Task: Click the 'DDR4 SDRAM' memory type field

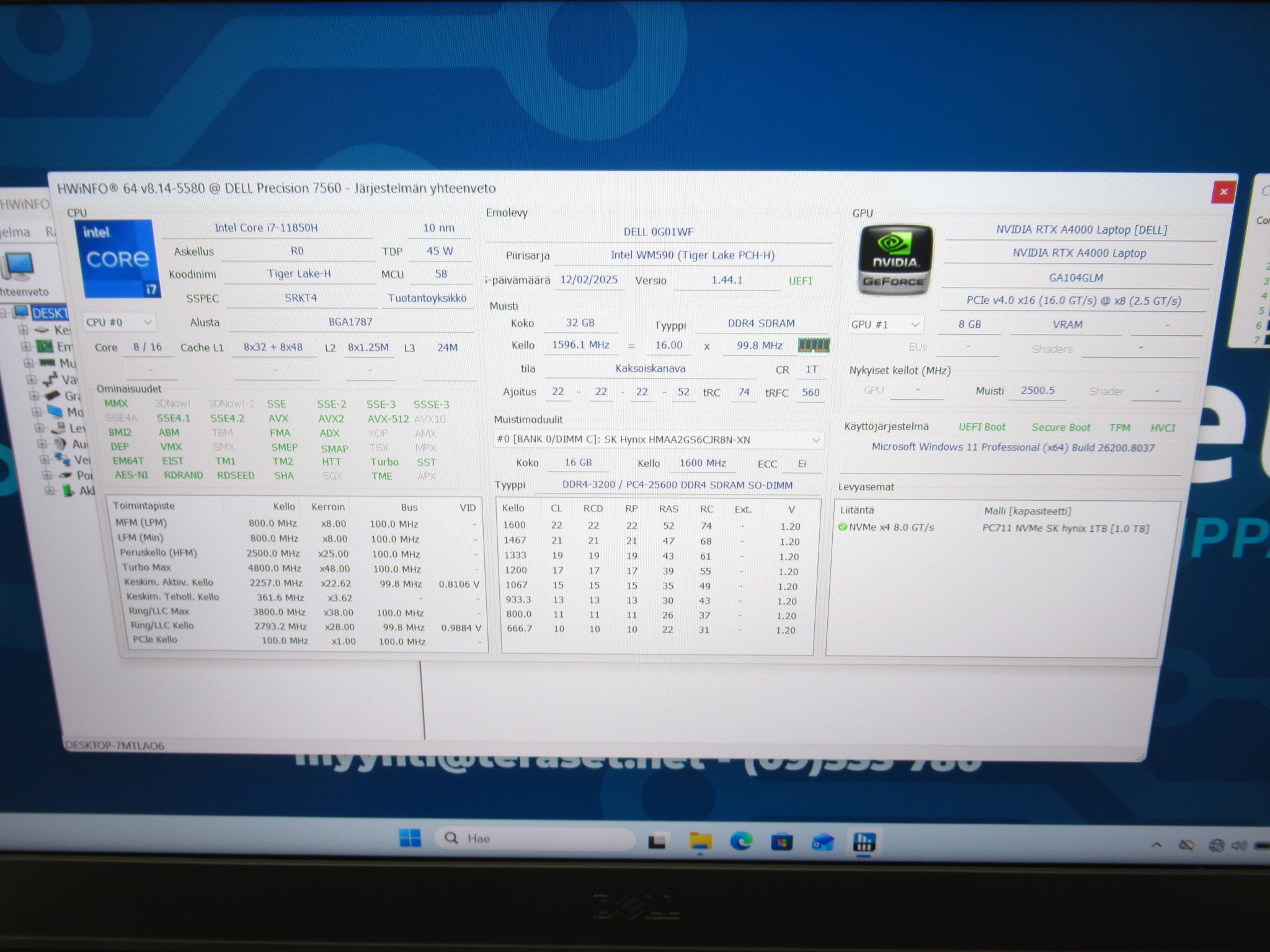Action: pos(762,324)
